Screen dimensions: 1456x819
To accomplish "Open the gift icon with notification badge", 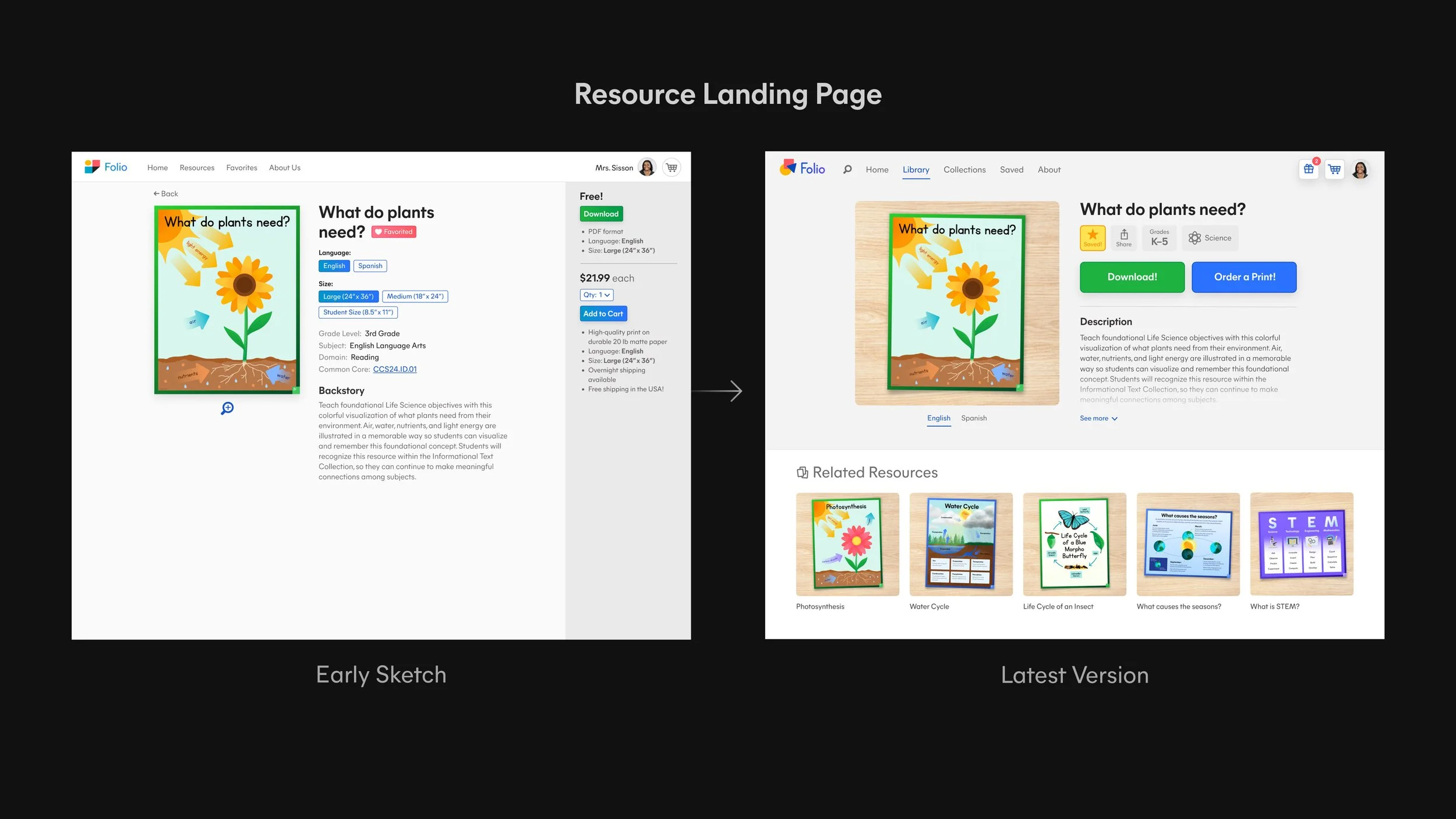I will pyautogui.click(x=1309, y=169).
